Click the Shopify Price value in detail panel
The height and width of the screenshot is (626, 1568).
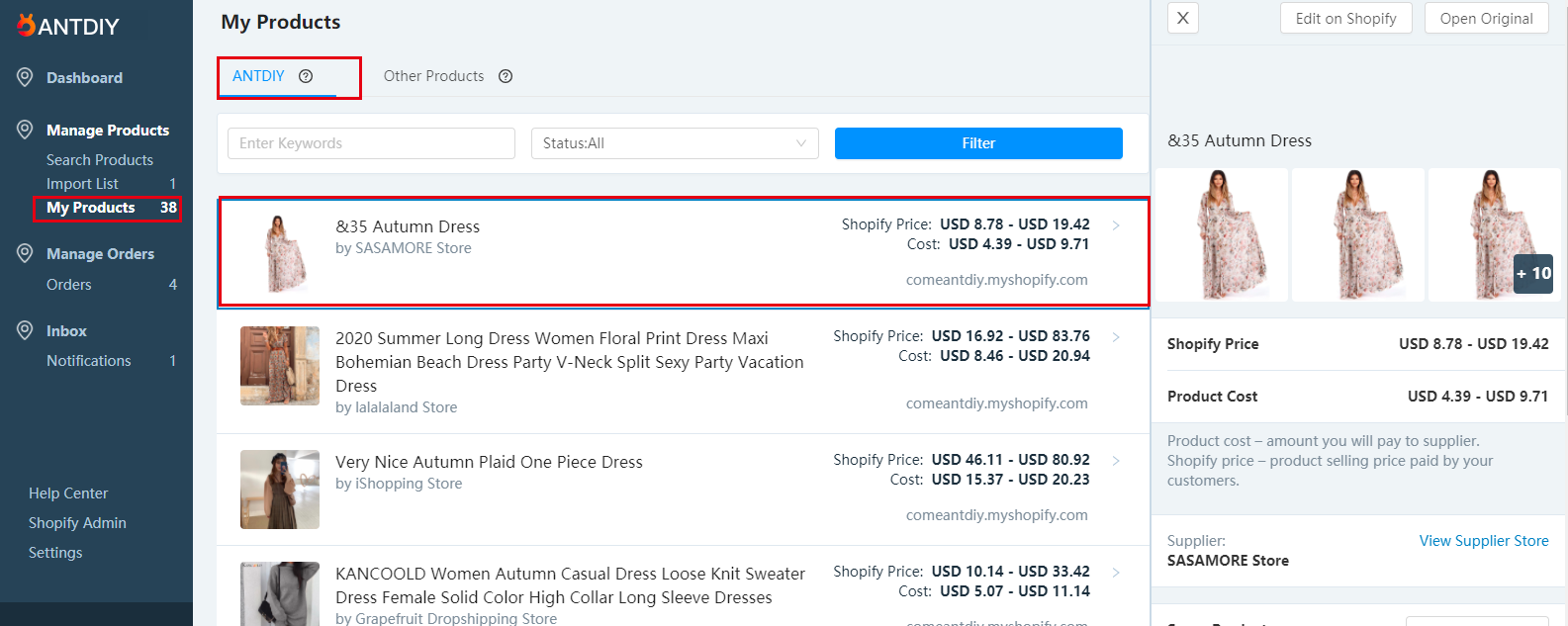[x=1474, y=344]
